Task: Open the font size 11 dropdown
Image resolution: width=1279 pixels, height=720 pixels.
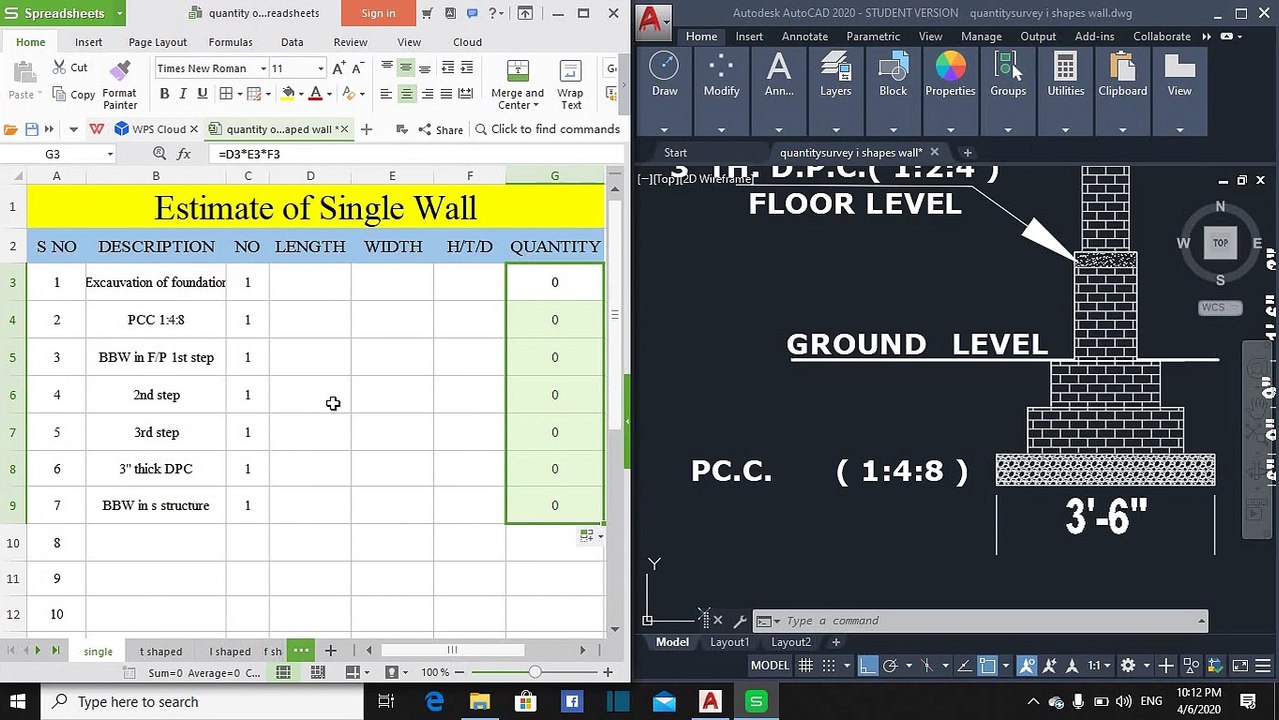Action: click(x=320, y=69)
